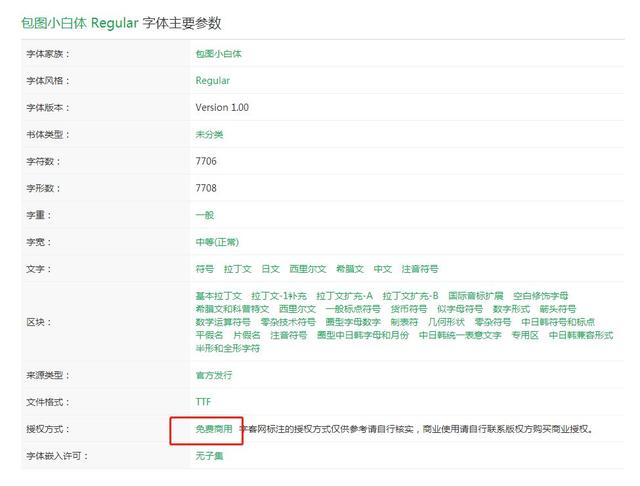640x486 pixels.
Task: Select the 符号 script link
Action: click(x=204, y=269)
